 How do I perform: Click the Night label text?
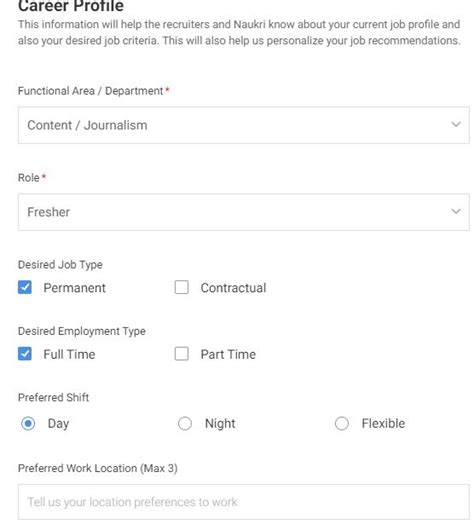pyautogui.click(x=220, y=424)
